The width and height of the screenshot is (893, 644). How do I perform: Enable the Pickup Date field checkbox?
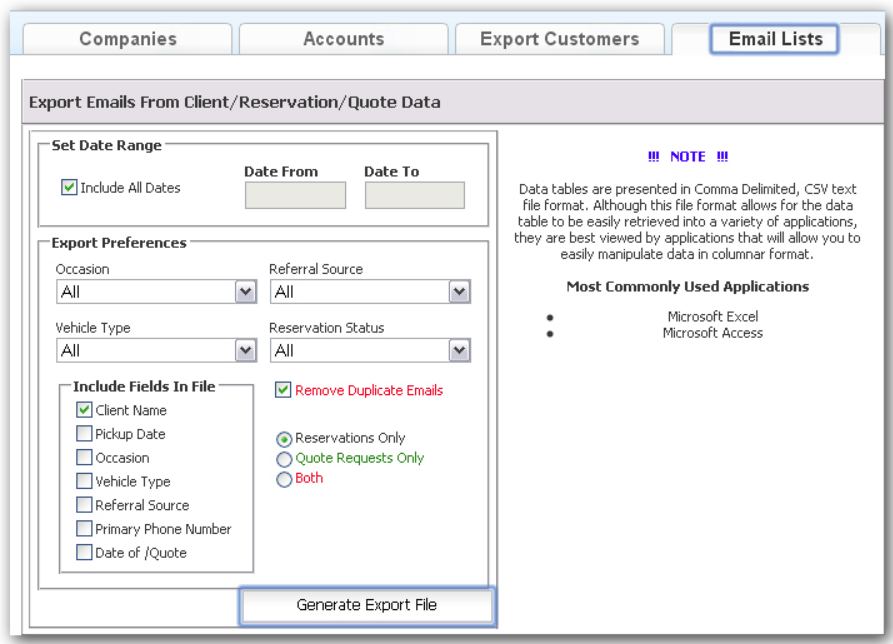click(x=84, y=434)
